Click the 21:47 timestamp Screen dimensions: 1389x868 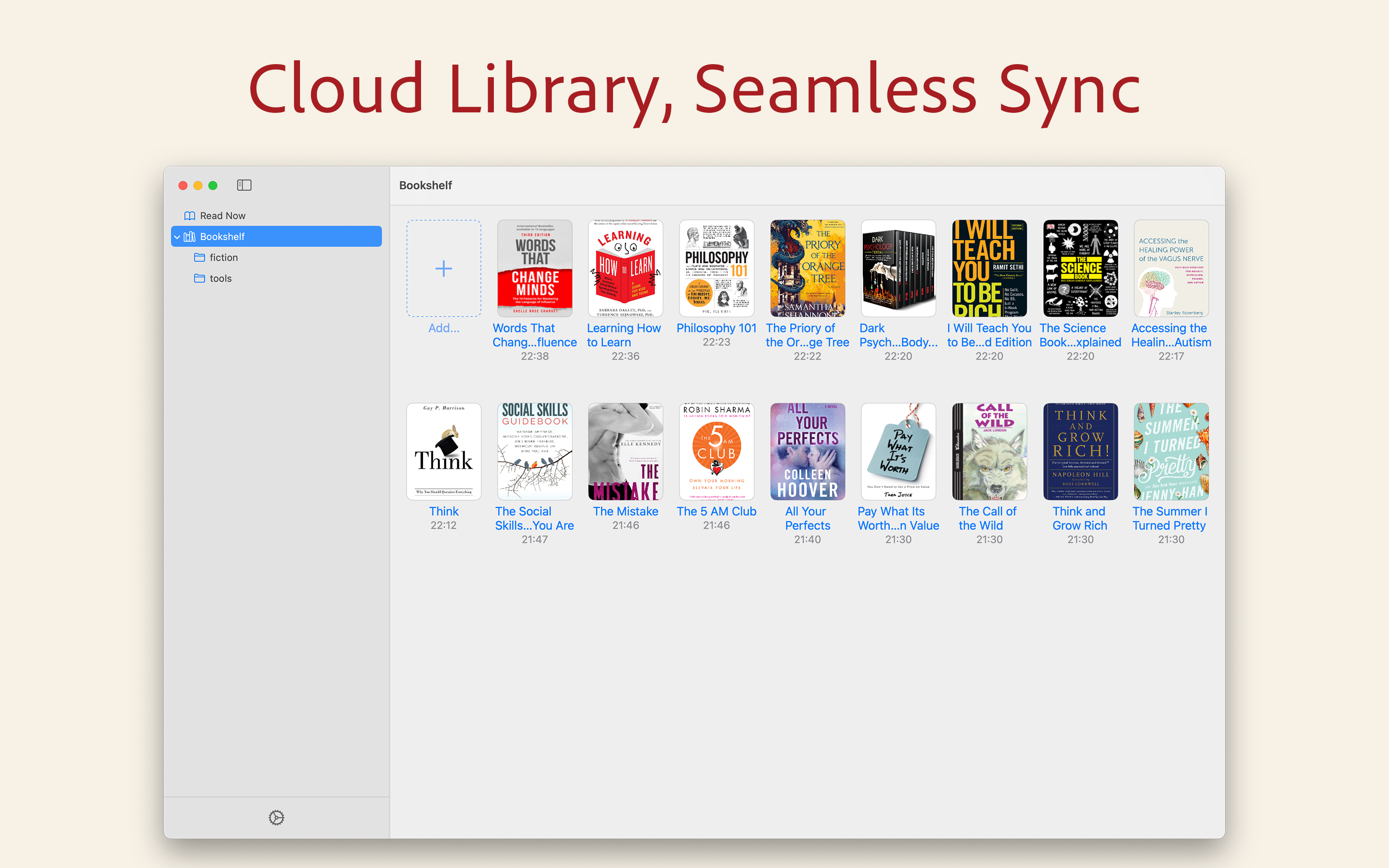click(x=534, y=539)
